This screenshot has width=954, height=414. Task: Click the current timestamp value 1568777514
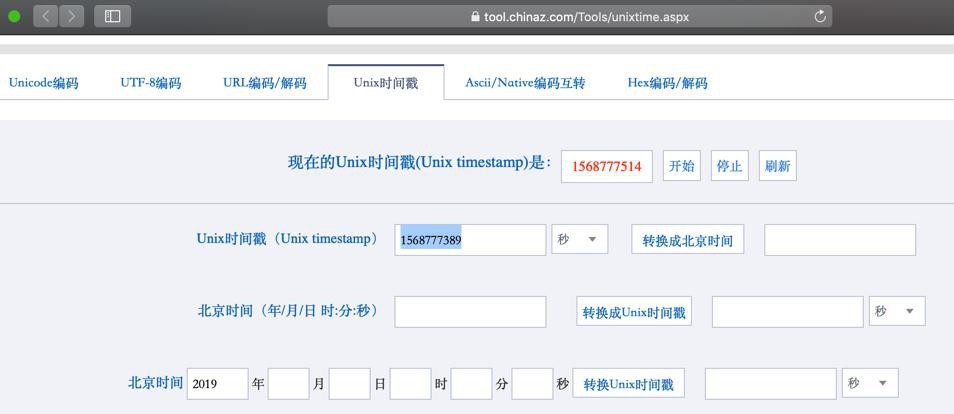(x=607, y=166)
